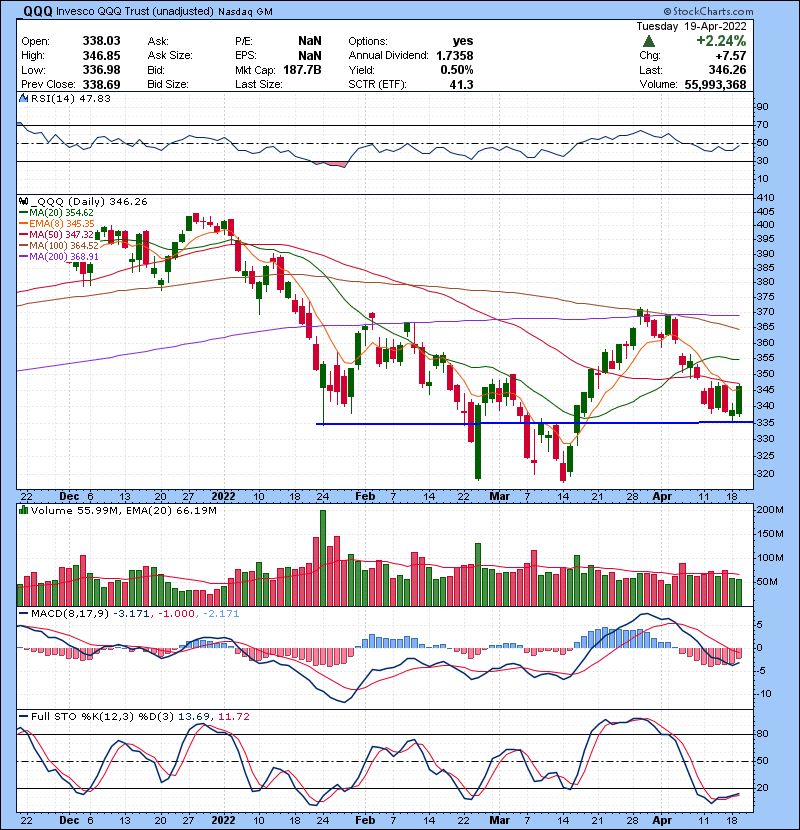The image size is (800, 830).
Task: Click the blue horizontal support line at 335
Action: (x=534, y=423)
